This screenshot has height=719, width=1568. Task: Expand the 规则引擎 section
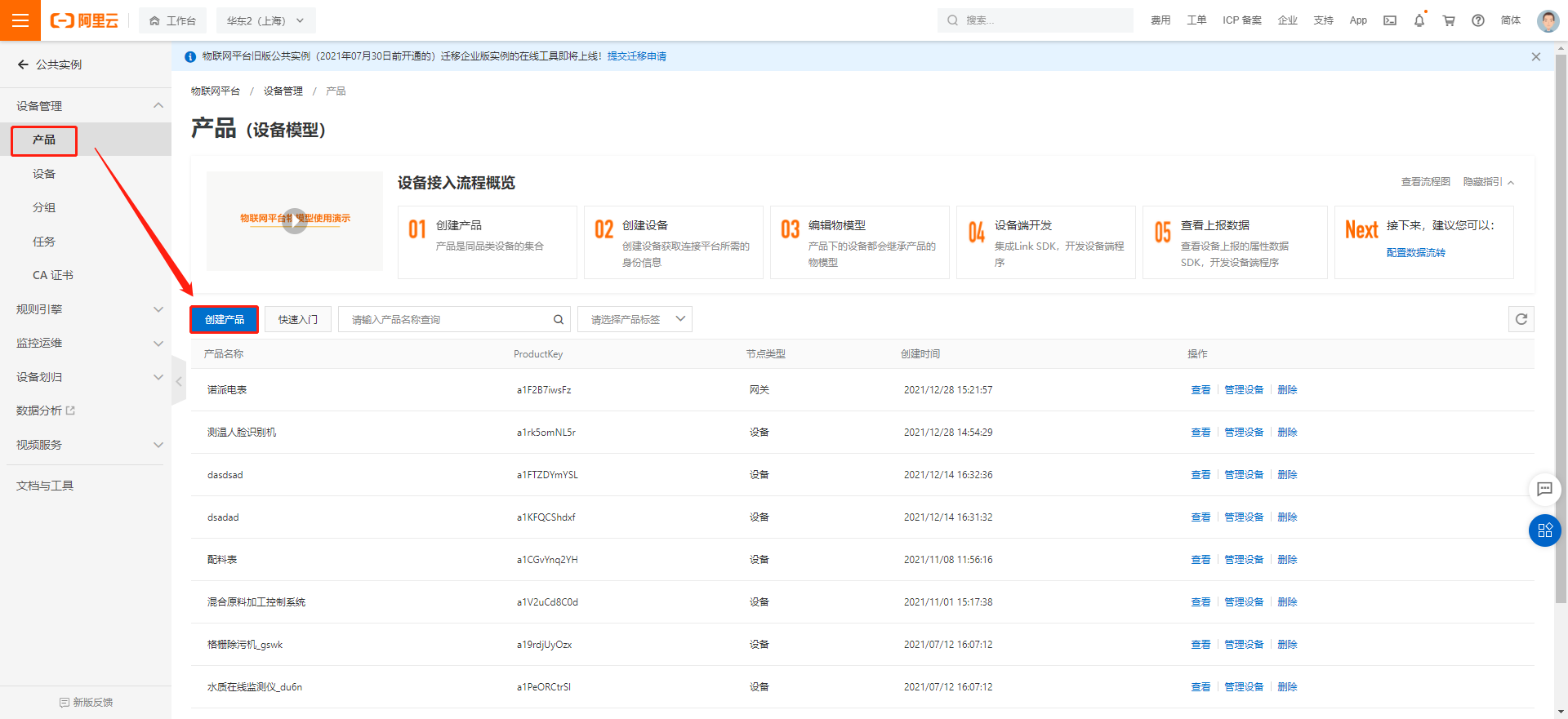[158, 309]
